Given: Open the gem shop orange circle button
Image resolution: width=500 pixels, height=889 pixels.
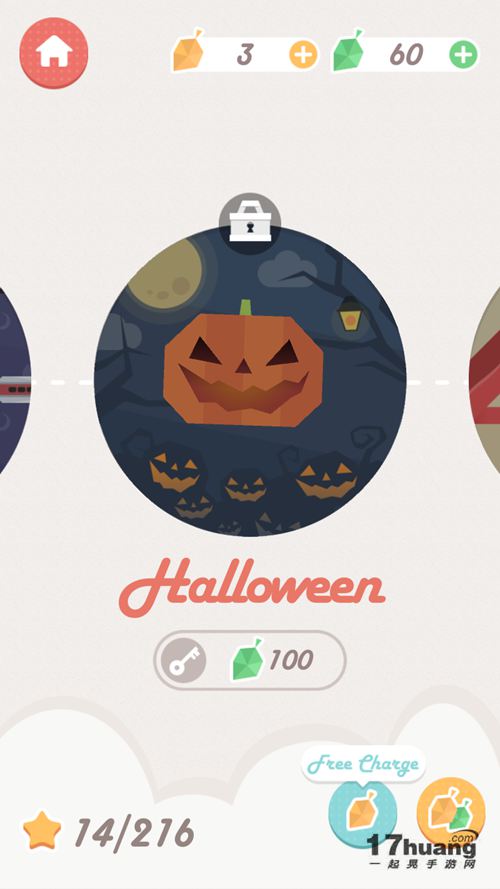Looking at the screenshot, I should tap(451, 811).
